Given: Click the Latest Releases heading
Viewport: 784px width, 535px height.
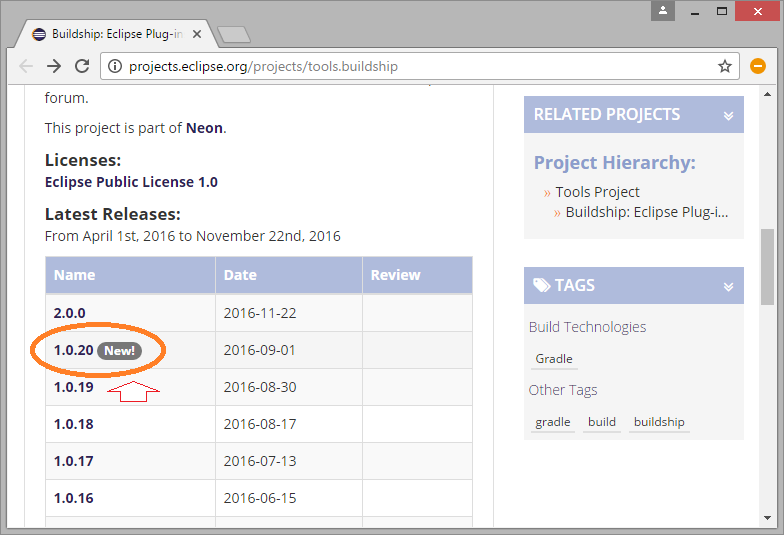Looking at the screenshot, I should coord(113,214).
